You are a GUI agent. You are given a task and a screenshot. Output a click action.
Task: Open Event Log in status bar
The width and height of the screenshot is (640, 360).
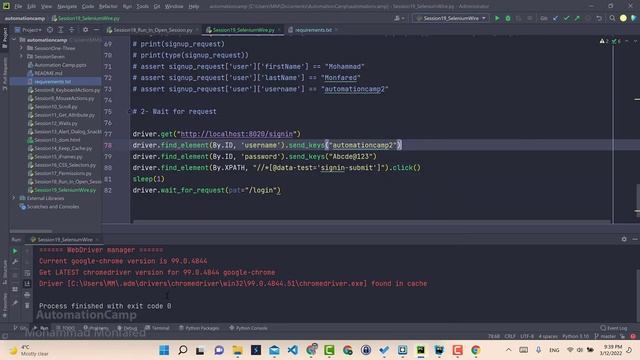614,328
